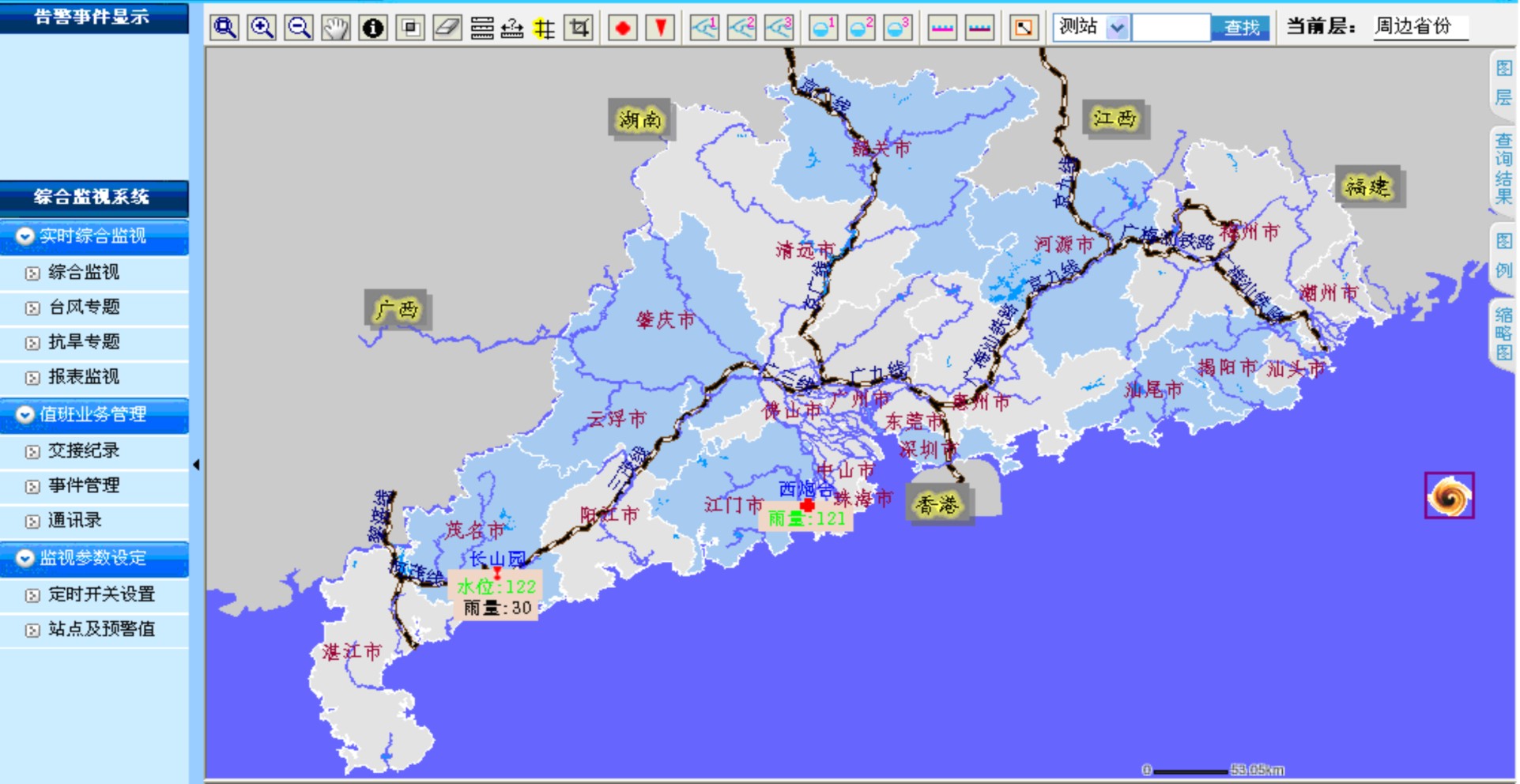Open the 报表监视 menu item

(84, 376)
